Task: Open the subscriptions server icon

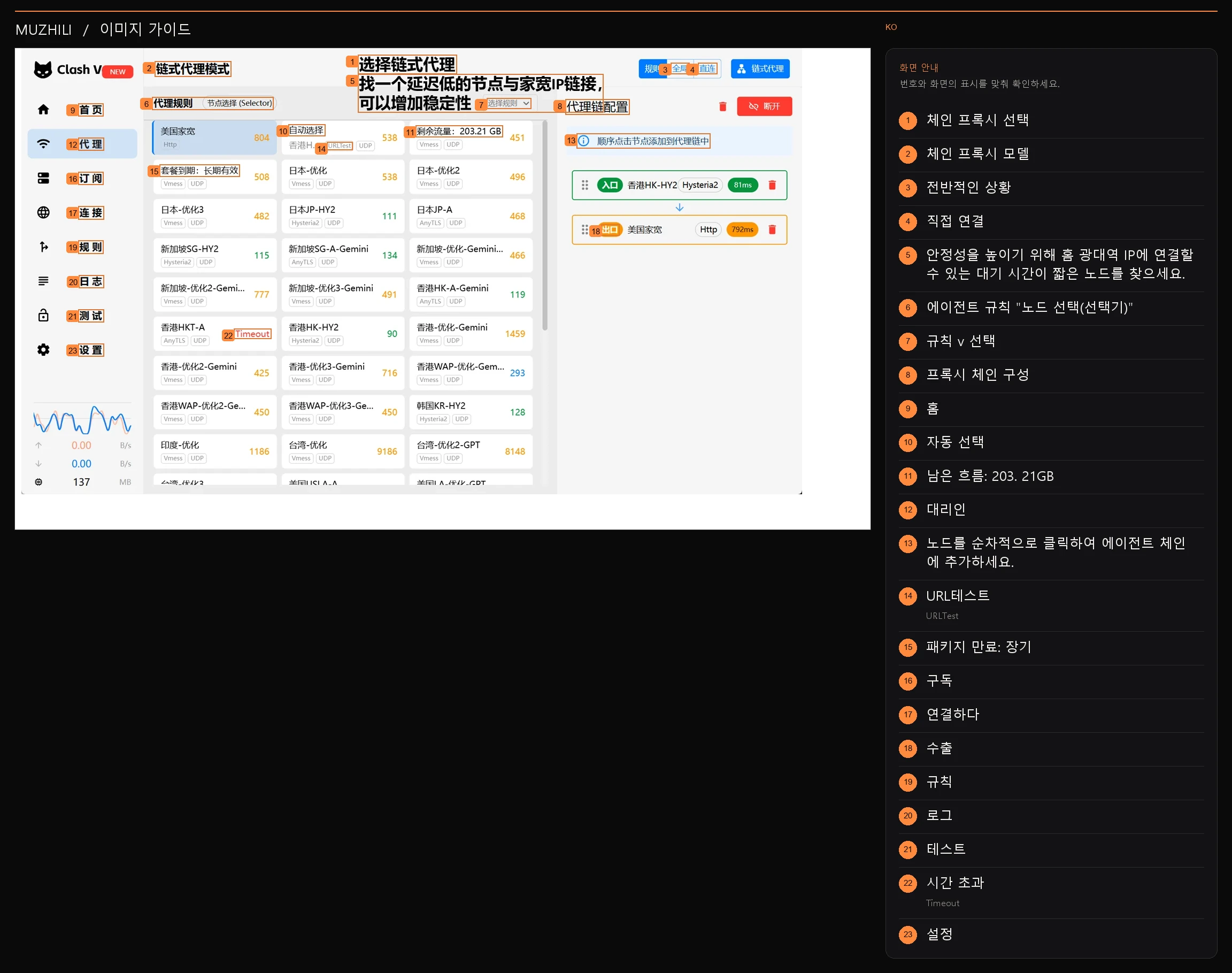Action: (x=43, y=178)
